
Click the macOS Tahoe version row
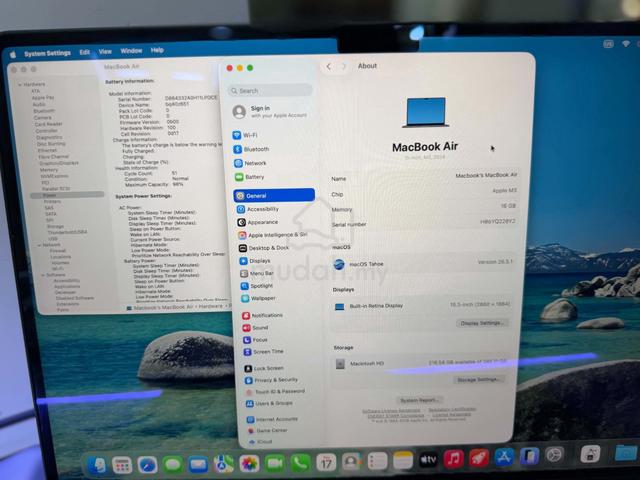pyautogui.click(x=423, y=263)
